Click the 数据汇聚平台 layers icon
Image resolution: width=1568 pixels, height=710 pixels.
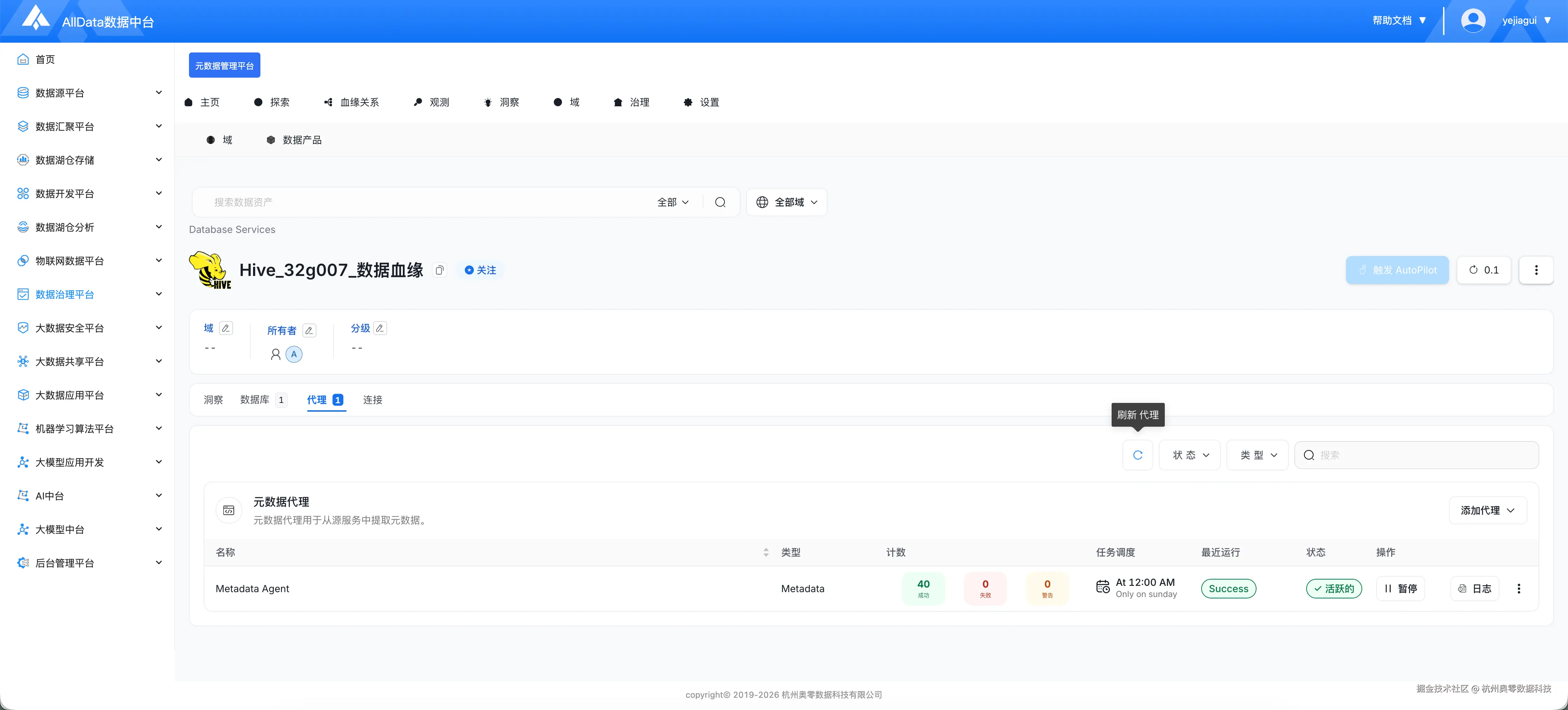23,126
